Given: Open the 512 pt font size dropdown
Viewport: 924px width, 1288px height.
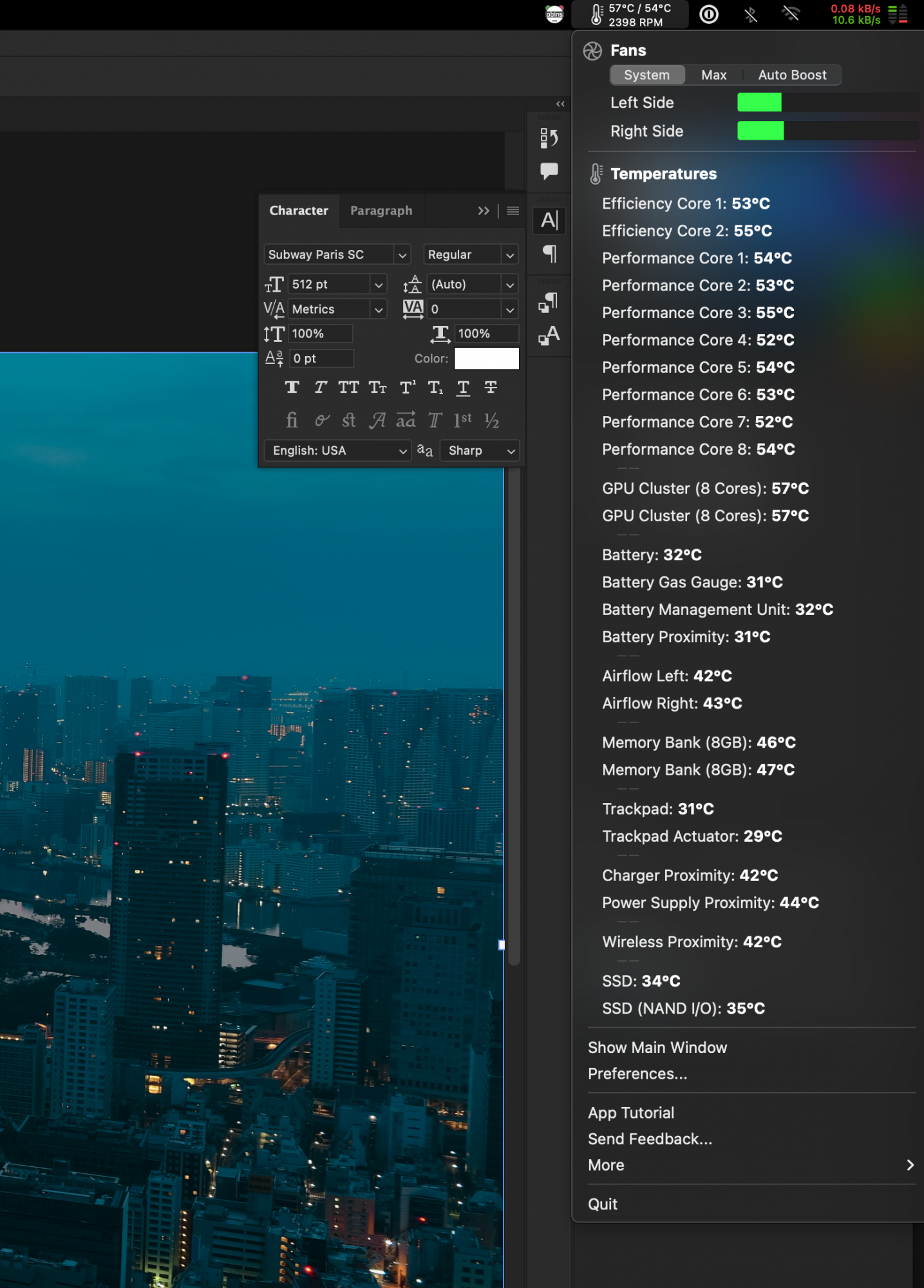Looking at the screenshot, I should point(379,285).
